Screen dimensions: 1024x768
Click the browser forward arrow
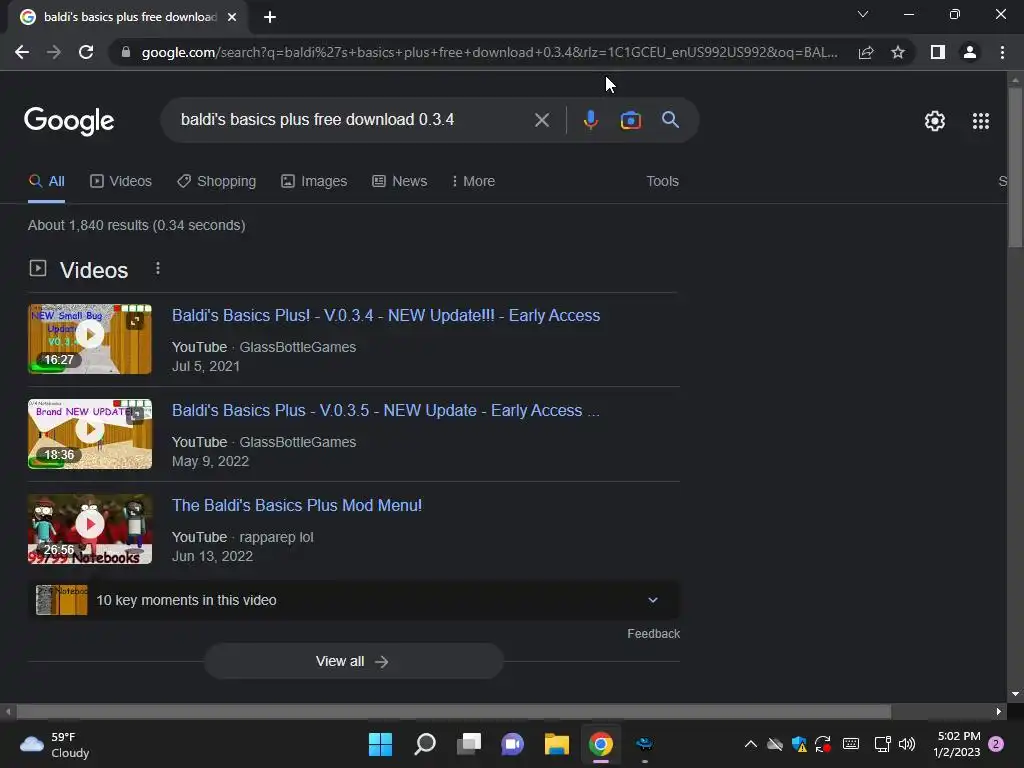(x=54, y=52)
